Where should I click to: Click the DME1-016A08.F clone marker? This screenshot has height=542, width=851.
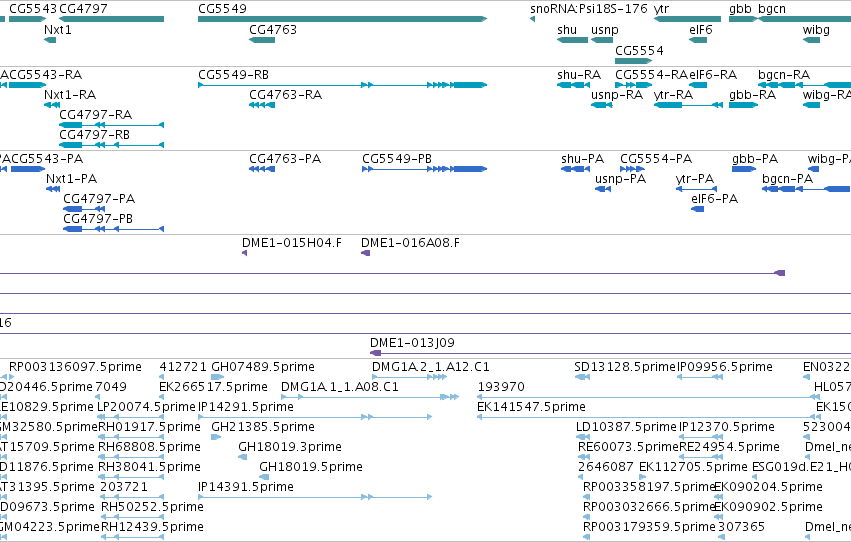pos(366,253)
